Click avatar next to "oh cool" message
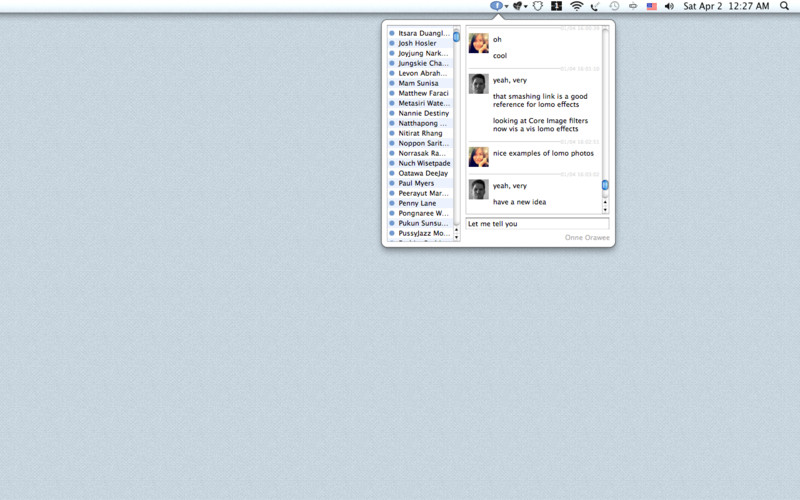 click(479, 43)
